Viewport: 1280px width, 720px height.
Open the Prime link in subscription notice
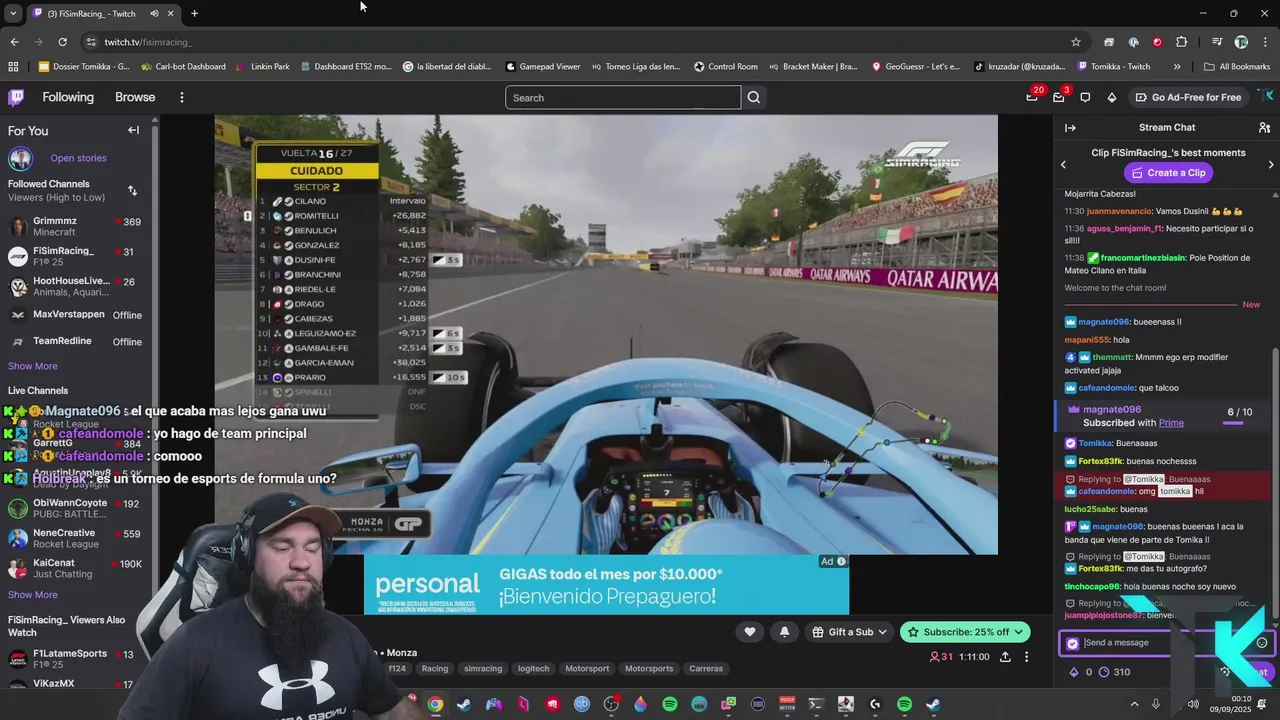pos(1171,423)
